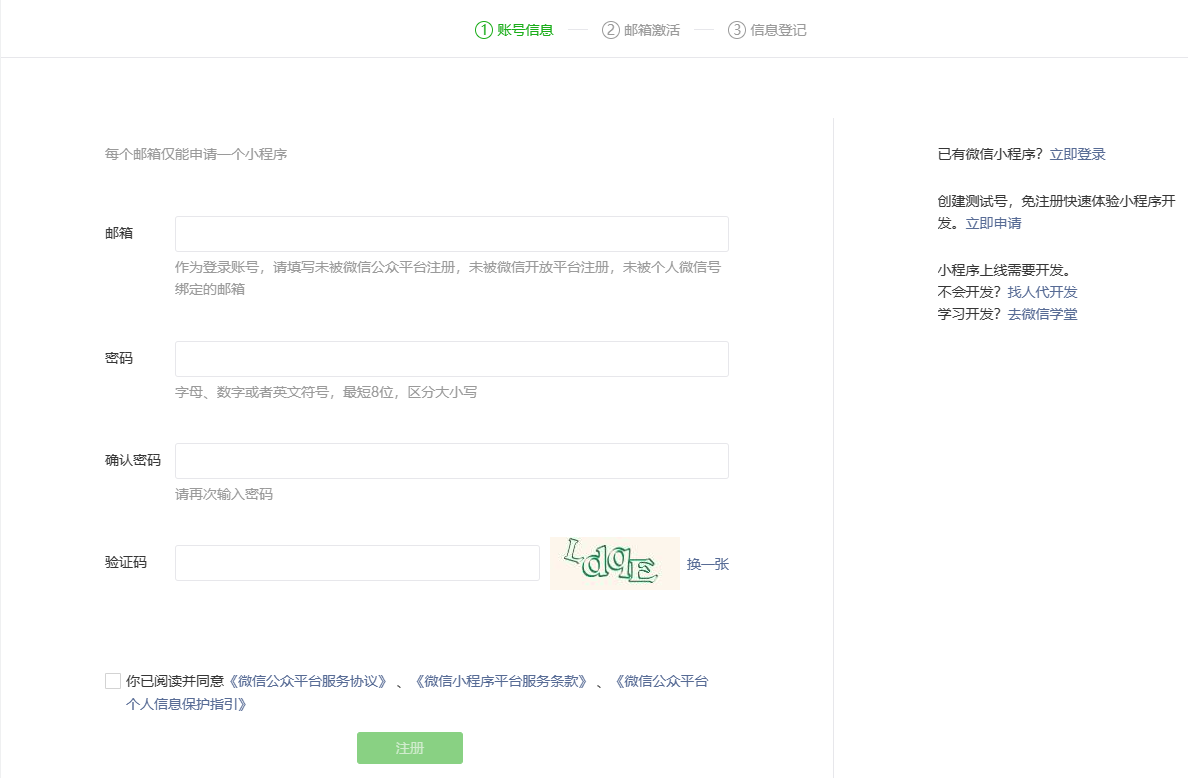The image size is (1188, 778).
Task: Click the 立即申请 test account link
Action: tap(993, 223)
